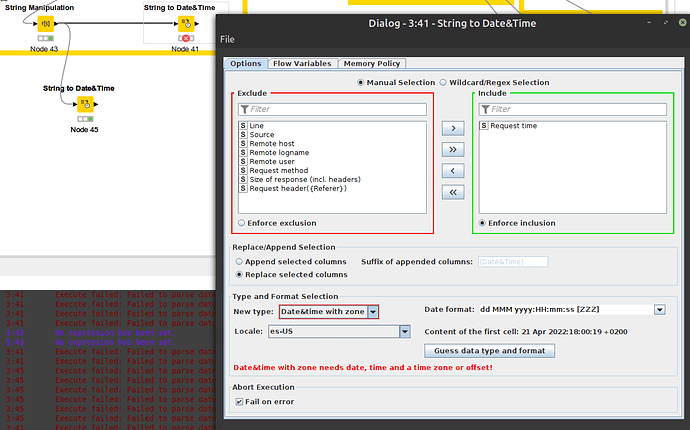The width and height of the screenshot is (690, 430).
Task: Click Guess data type and format button
Action: [x=489, y=351]
